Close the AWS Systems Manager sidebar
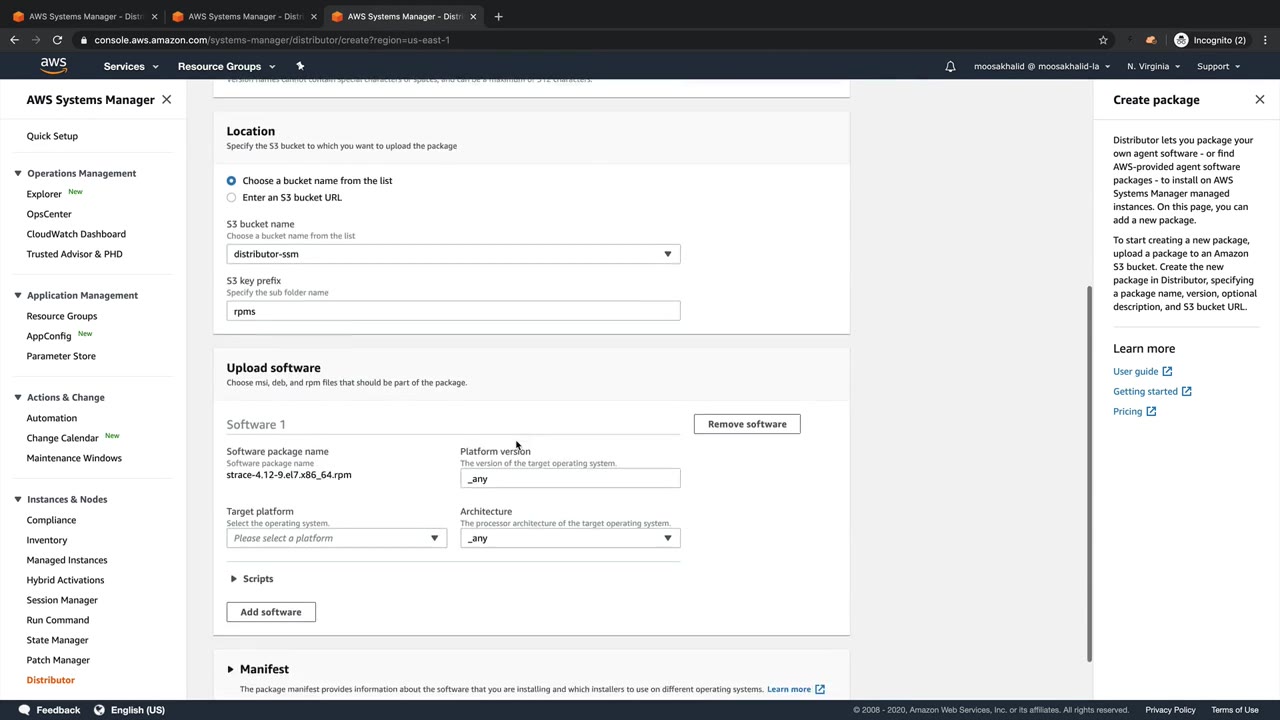1280x720 pixels. tap(166, 100)
